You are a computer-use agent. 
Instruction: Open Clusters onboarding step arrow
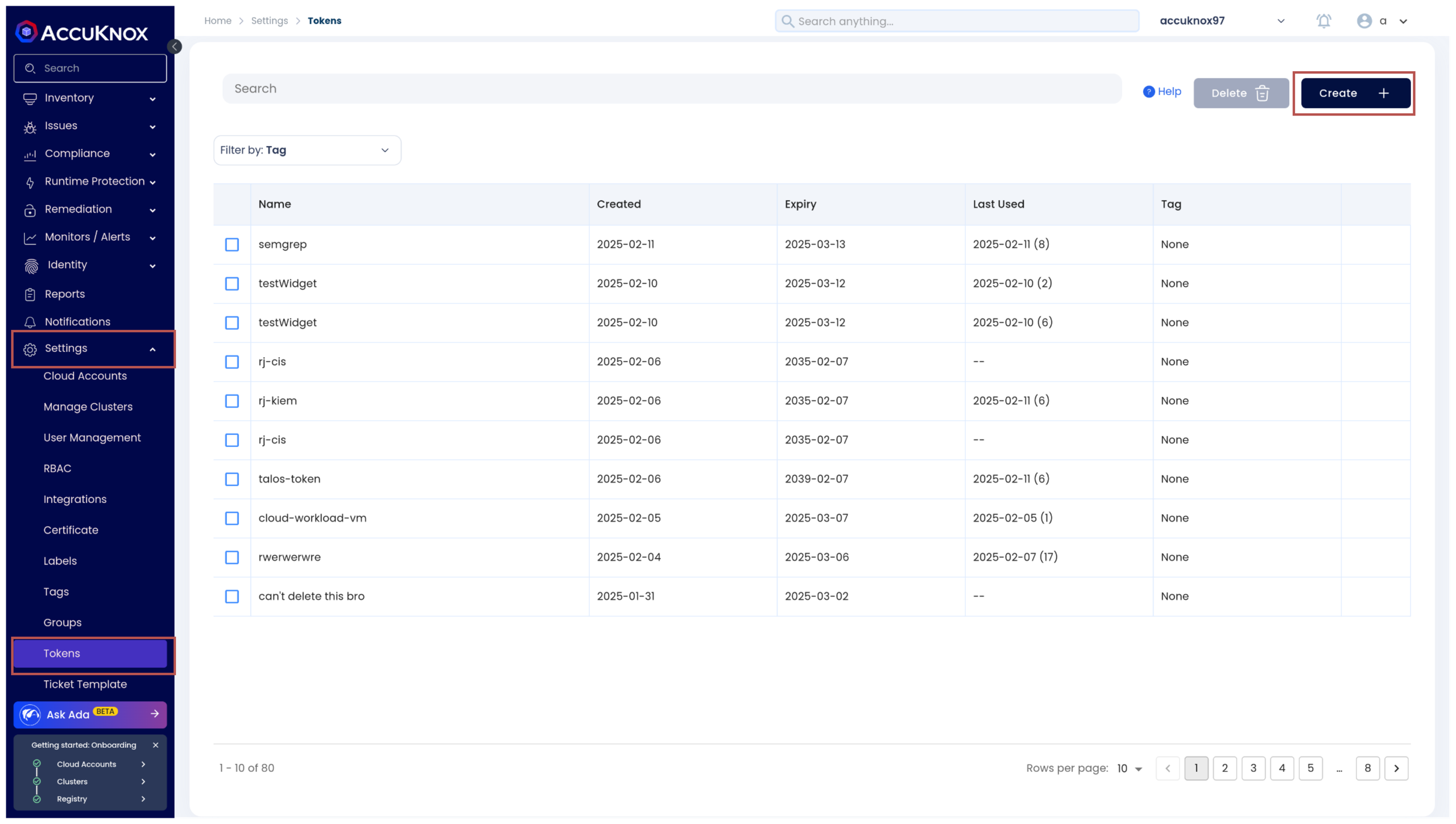[143, 782]
